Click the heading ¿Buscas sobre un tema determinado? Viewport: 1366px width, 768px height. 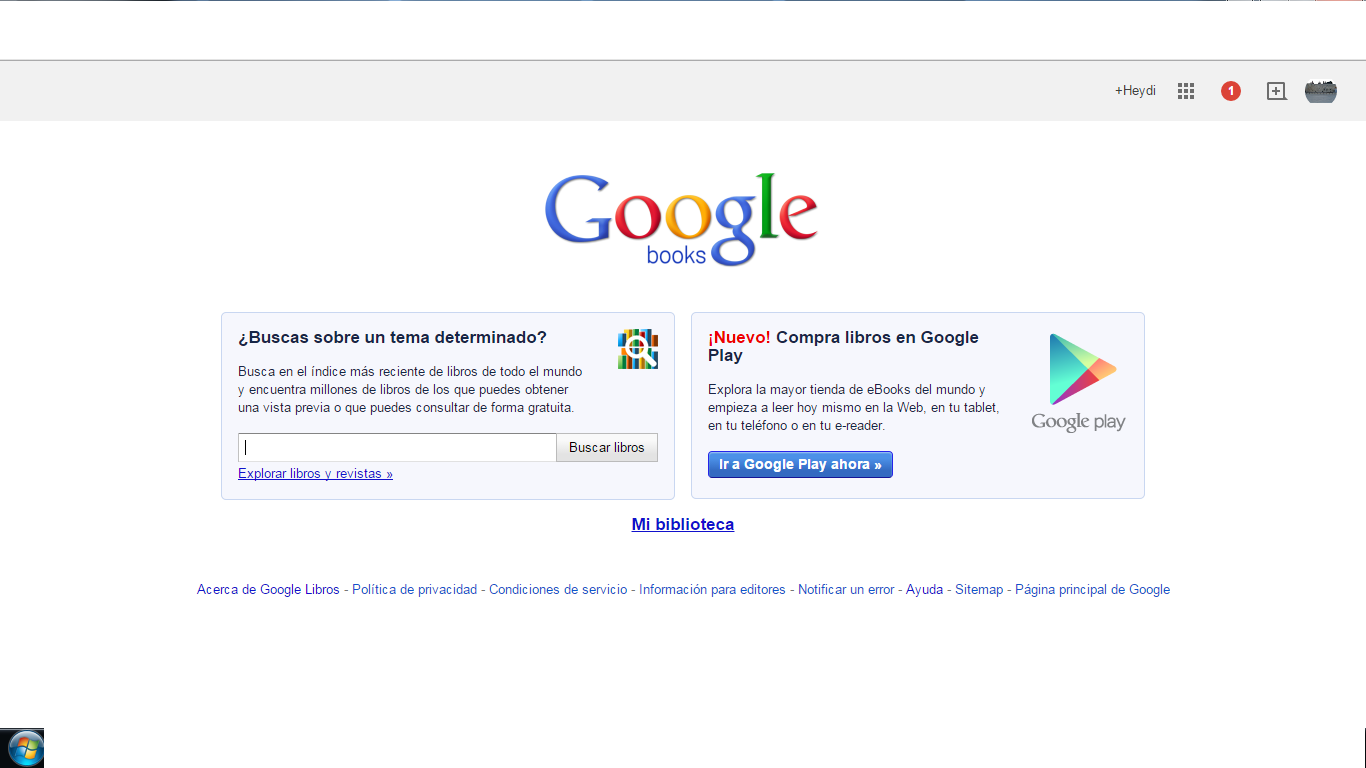point(392,337)
